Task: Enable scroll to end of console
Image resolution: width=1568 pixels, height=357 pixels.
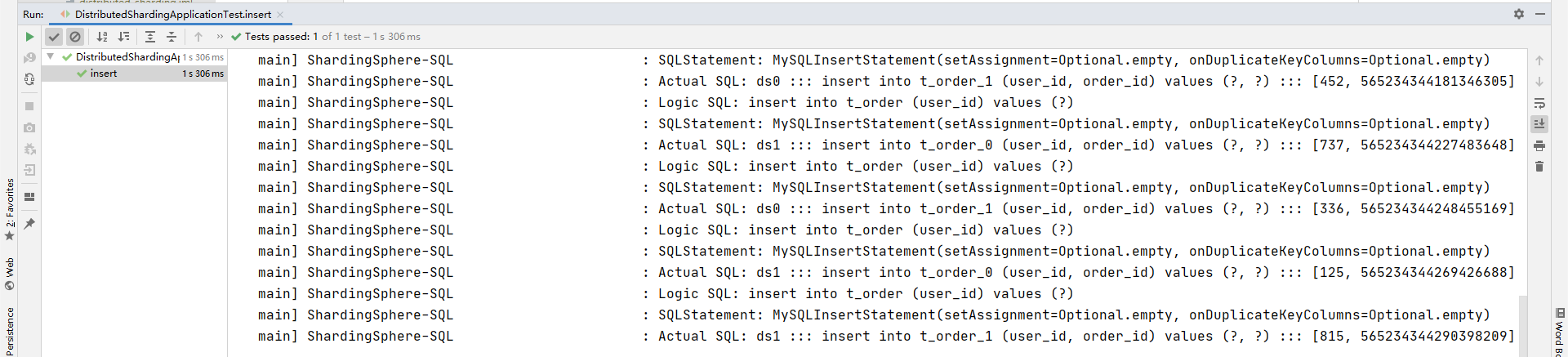Action: pyautogui.click(x=1539, y=124)
